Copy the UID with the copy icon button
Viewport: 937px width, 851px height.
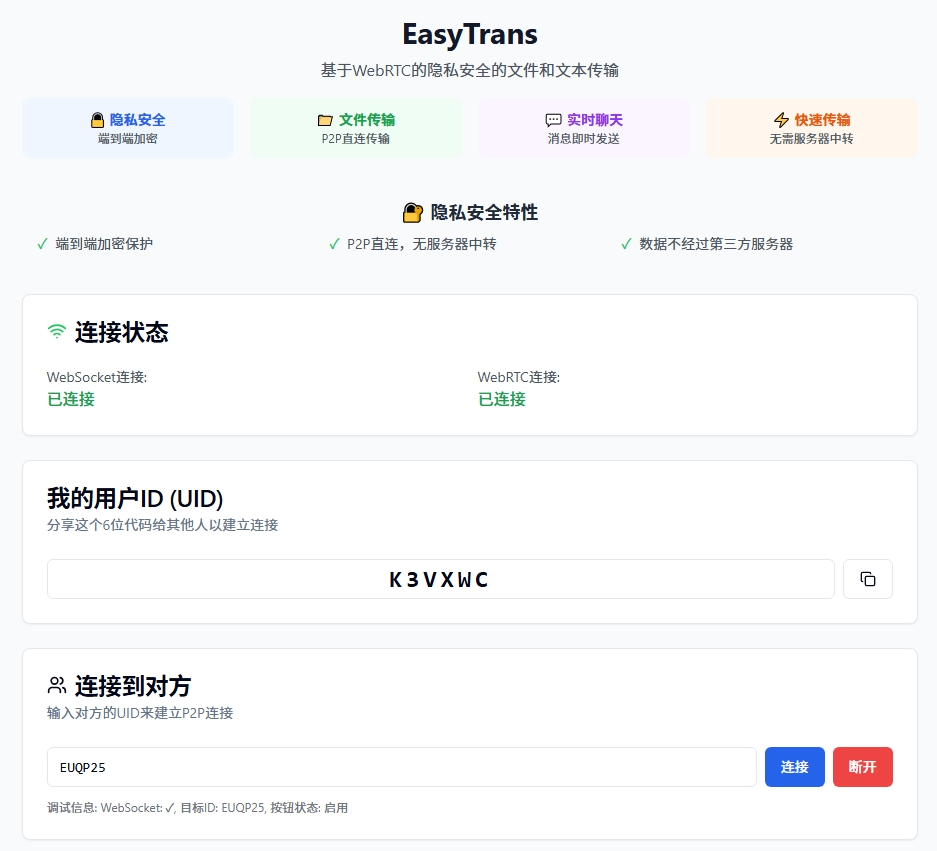(x=868, y=579)
